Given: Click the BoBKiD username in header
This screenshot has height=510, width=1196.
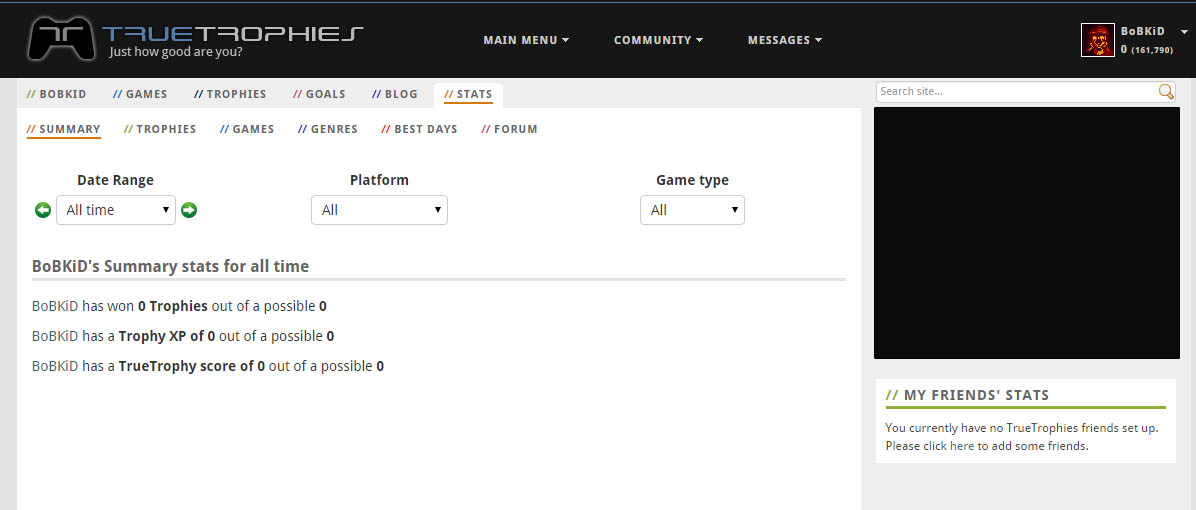Looking at the screenshot, I should coord(1142,32).
